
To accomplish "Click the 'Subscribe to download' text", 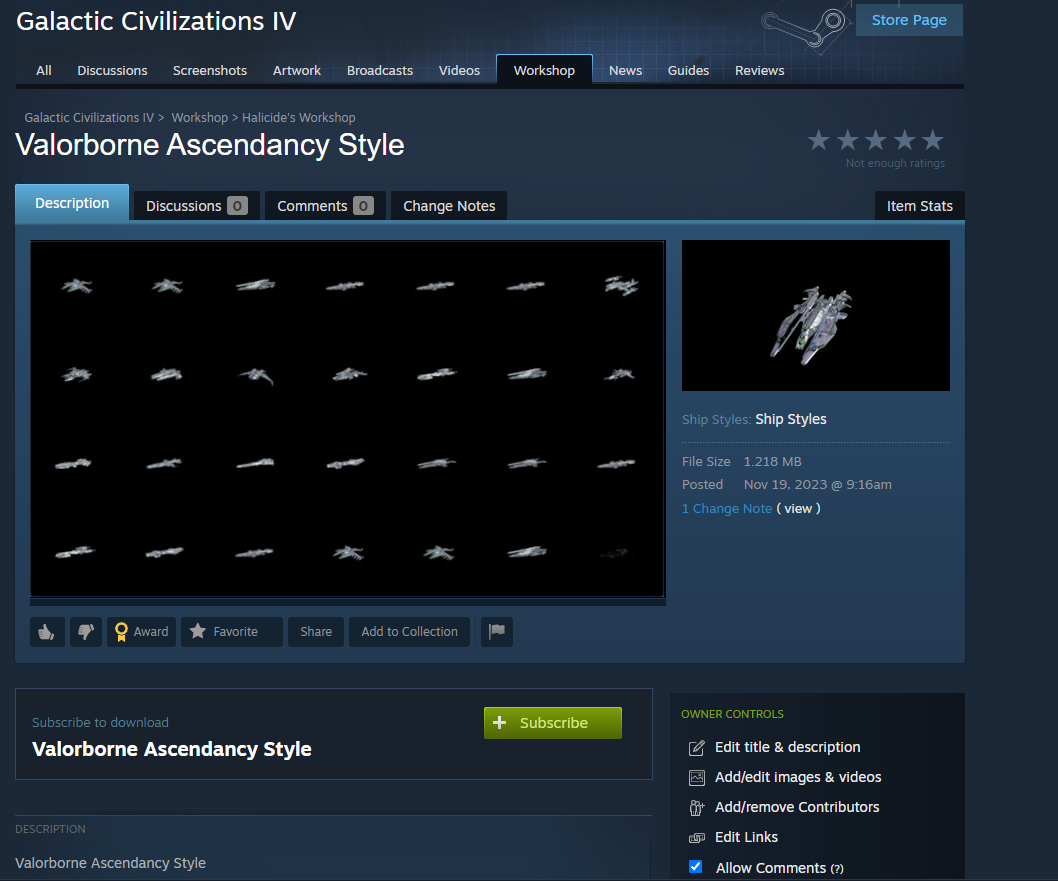I will (101, 722).
